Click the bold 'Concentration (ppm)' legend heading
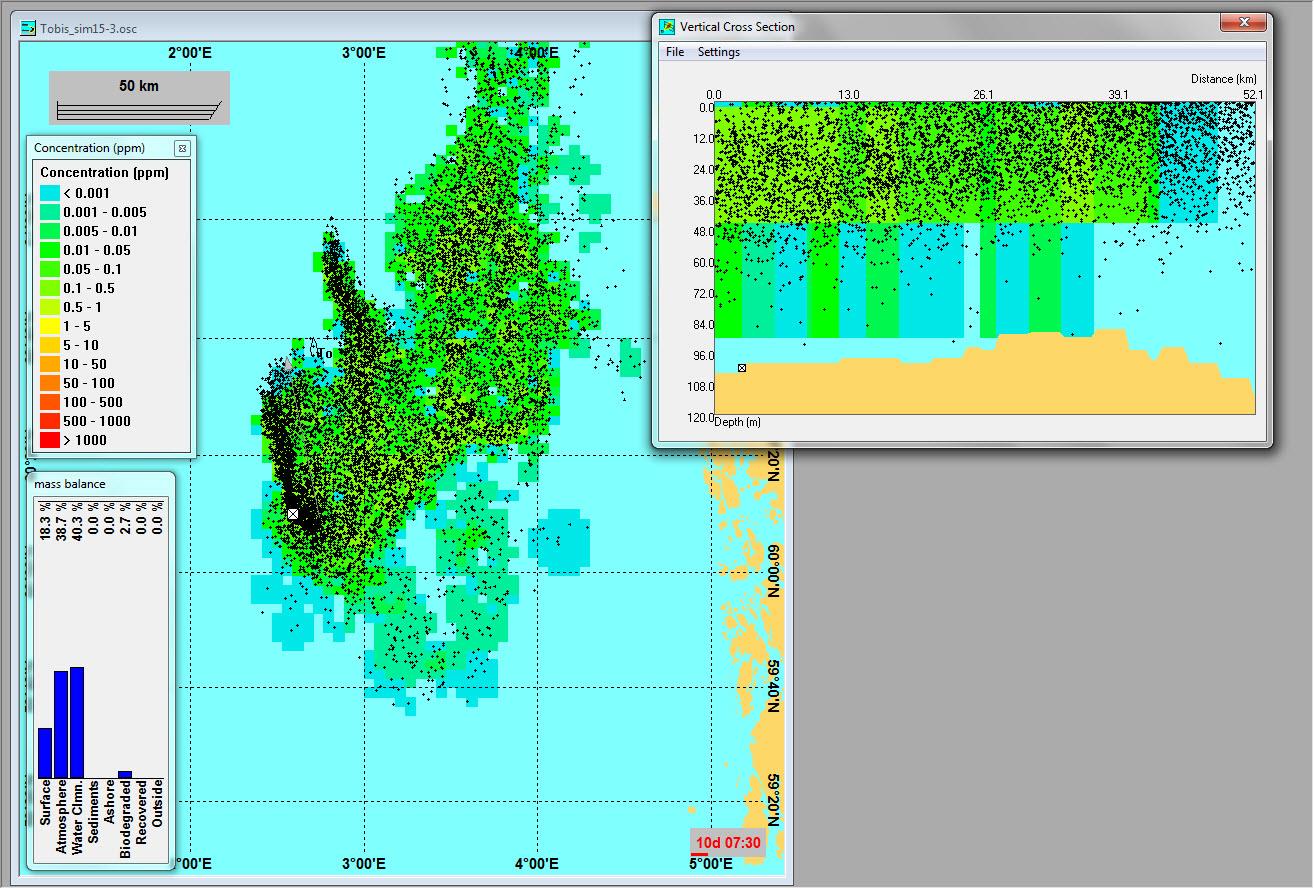Screen dimensions: 1314x889 pyautogui.click(x=105, y=172)
